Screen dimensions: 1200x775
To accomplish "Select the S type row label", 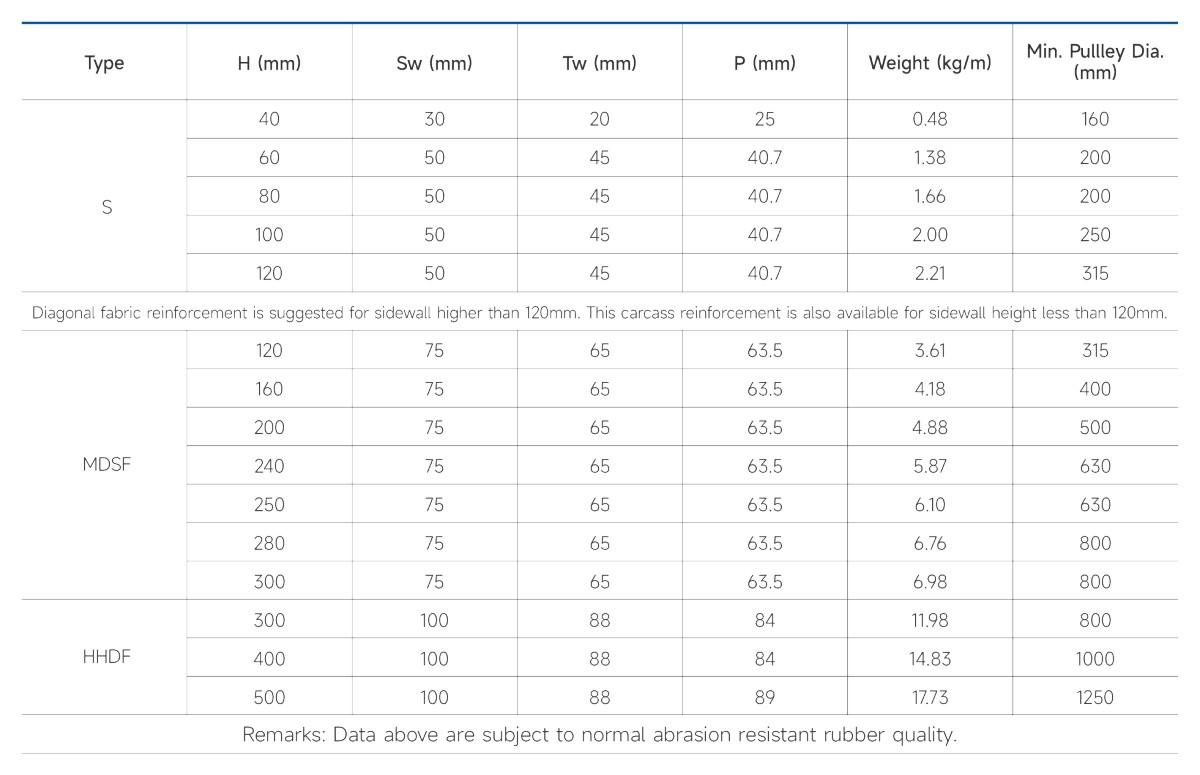I will [x=106, y=209].
